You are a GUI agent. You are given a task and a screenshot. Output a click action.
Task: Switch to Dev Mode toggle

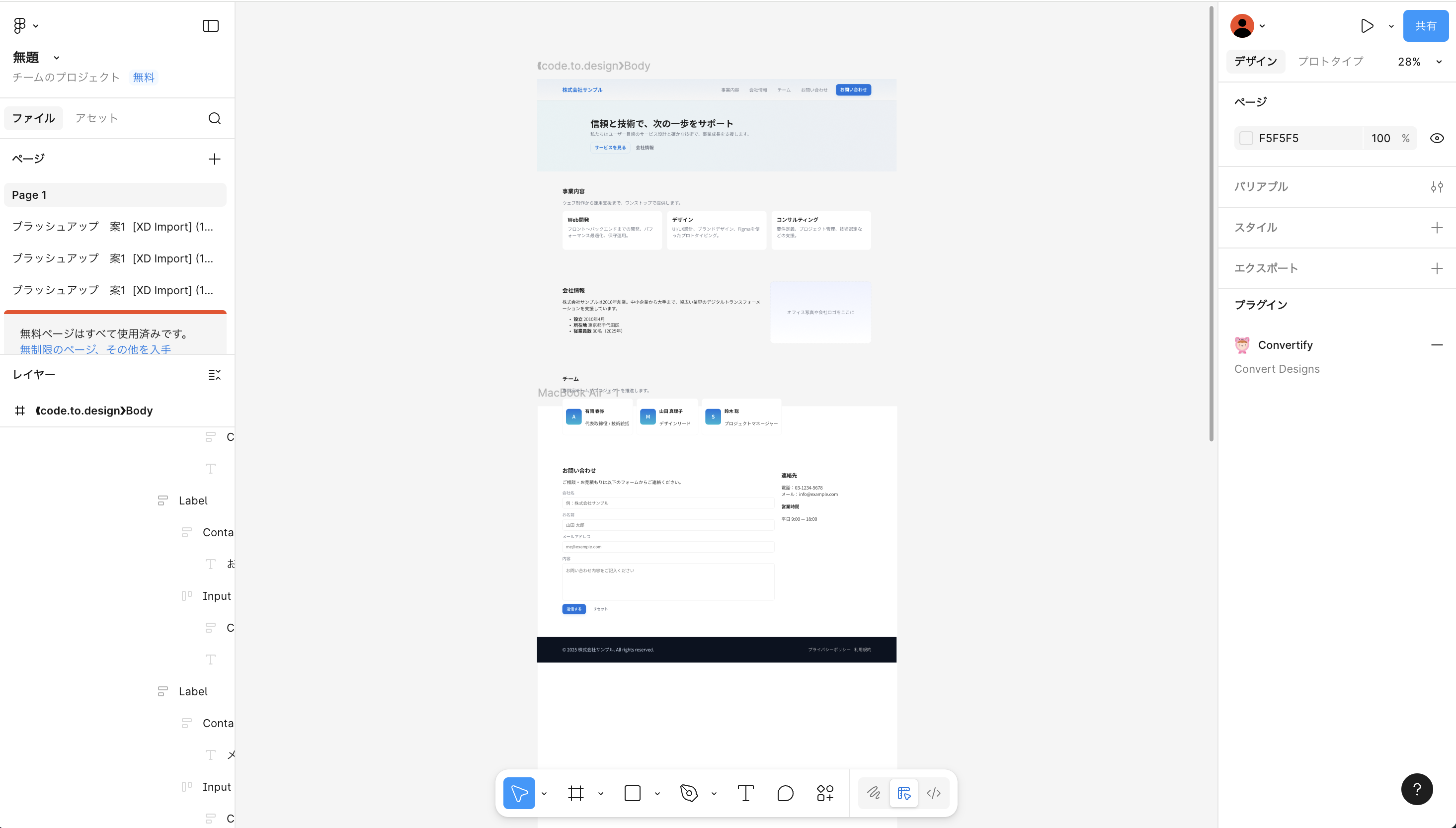pyautogui.click(x=934, y=793)
